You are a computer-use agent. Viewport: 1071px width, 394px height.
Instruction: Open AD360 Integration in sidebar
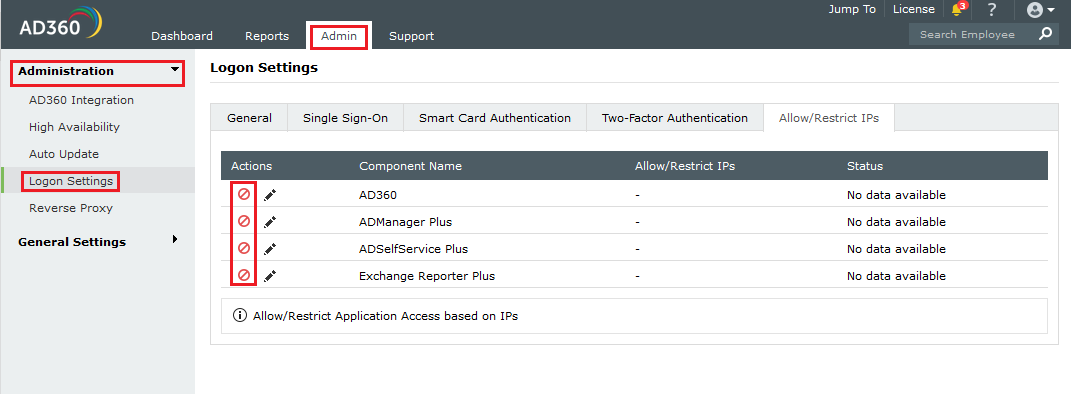click(81, 100)
